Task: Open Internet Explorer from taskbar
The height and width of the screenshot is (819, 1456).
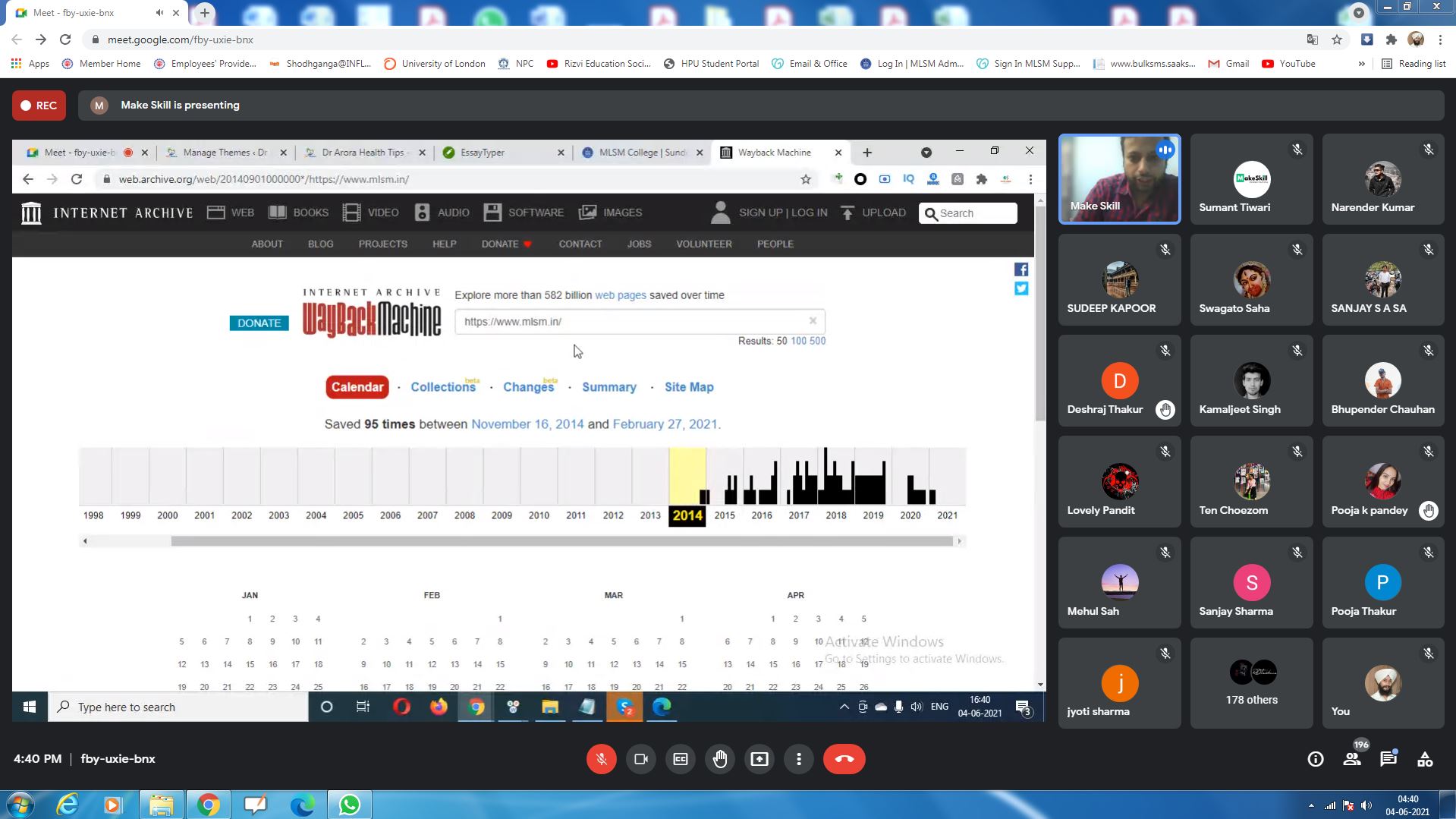Action: 68,805
